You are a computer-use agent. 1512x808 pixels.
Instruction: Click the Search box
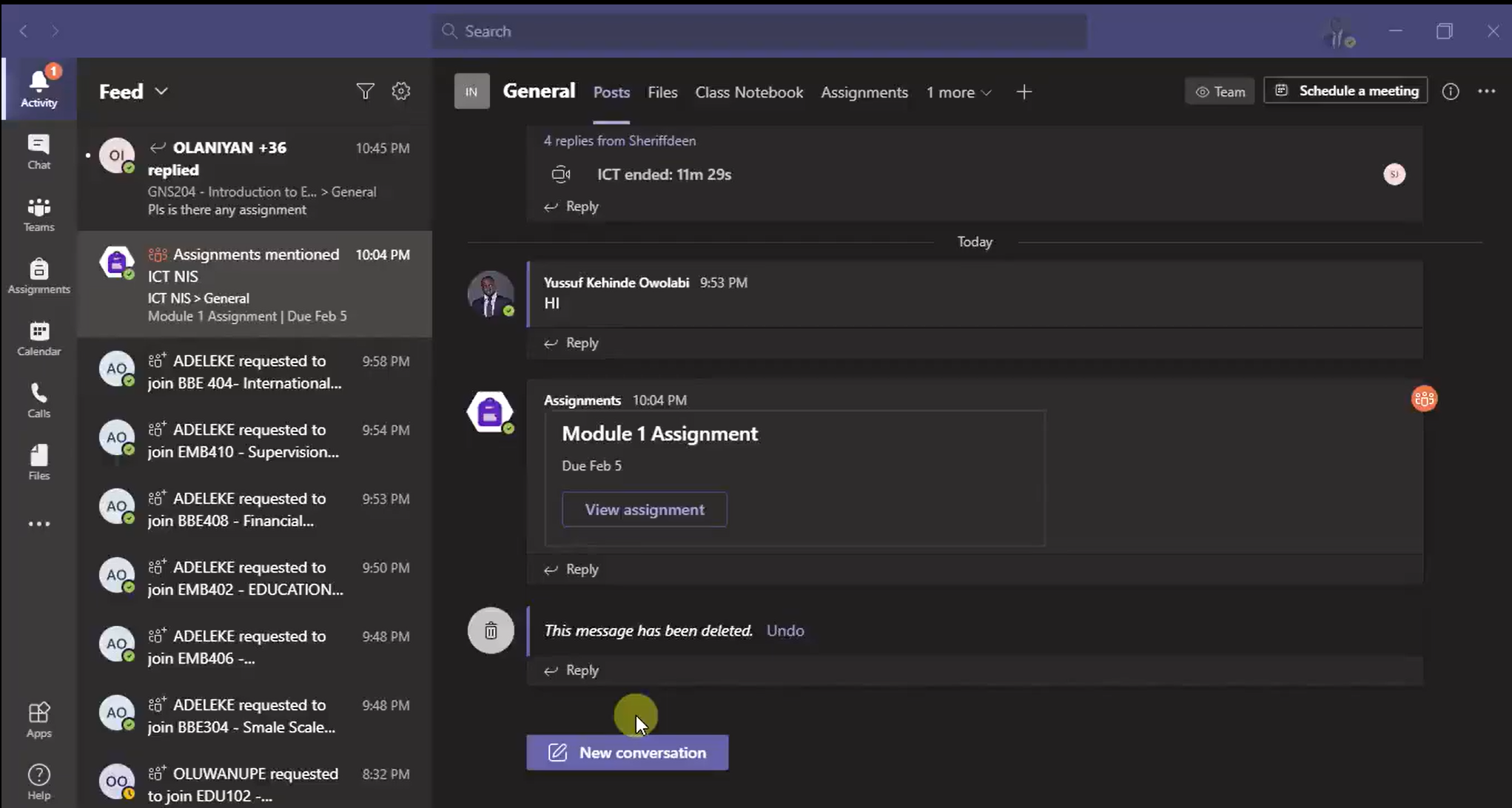[x=759, y=31]
